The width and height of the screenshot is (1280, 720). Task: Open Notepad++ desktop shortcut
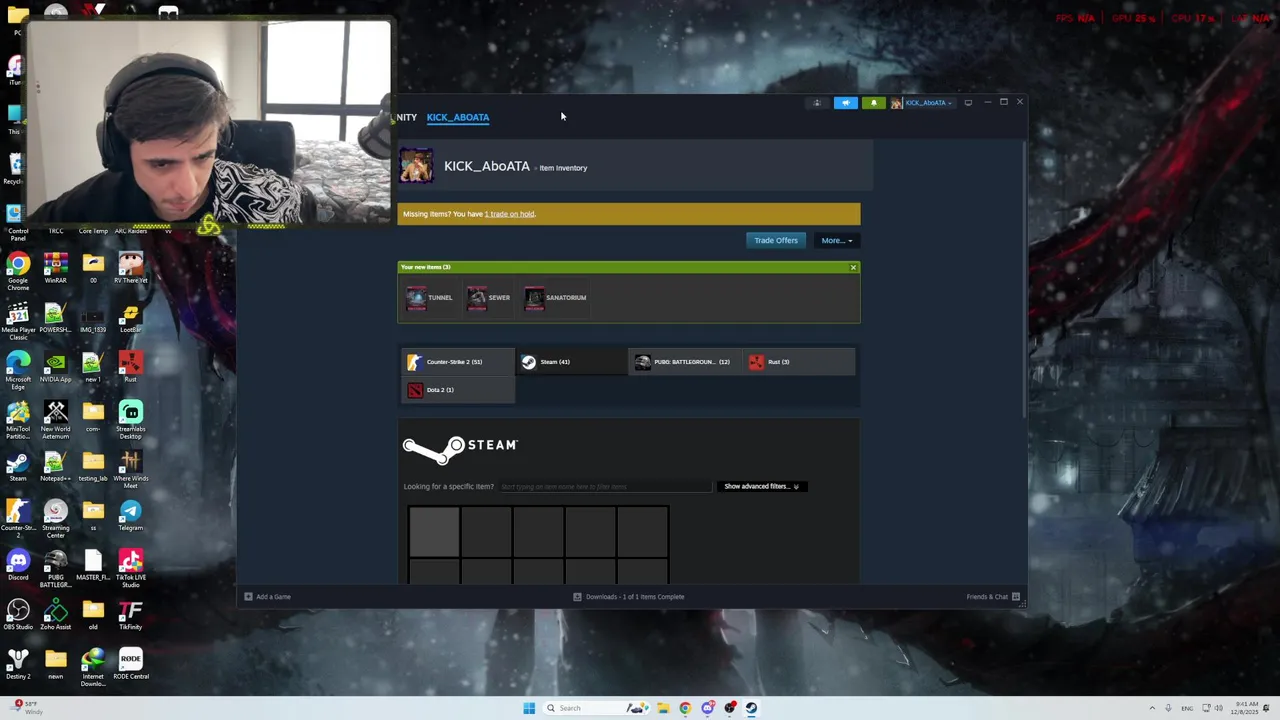coord(55,466)
